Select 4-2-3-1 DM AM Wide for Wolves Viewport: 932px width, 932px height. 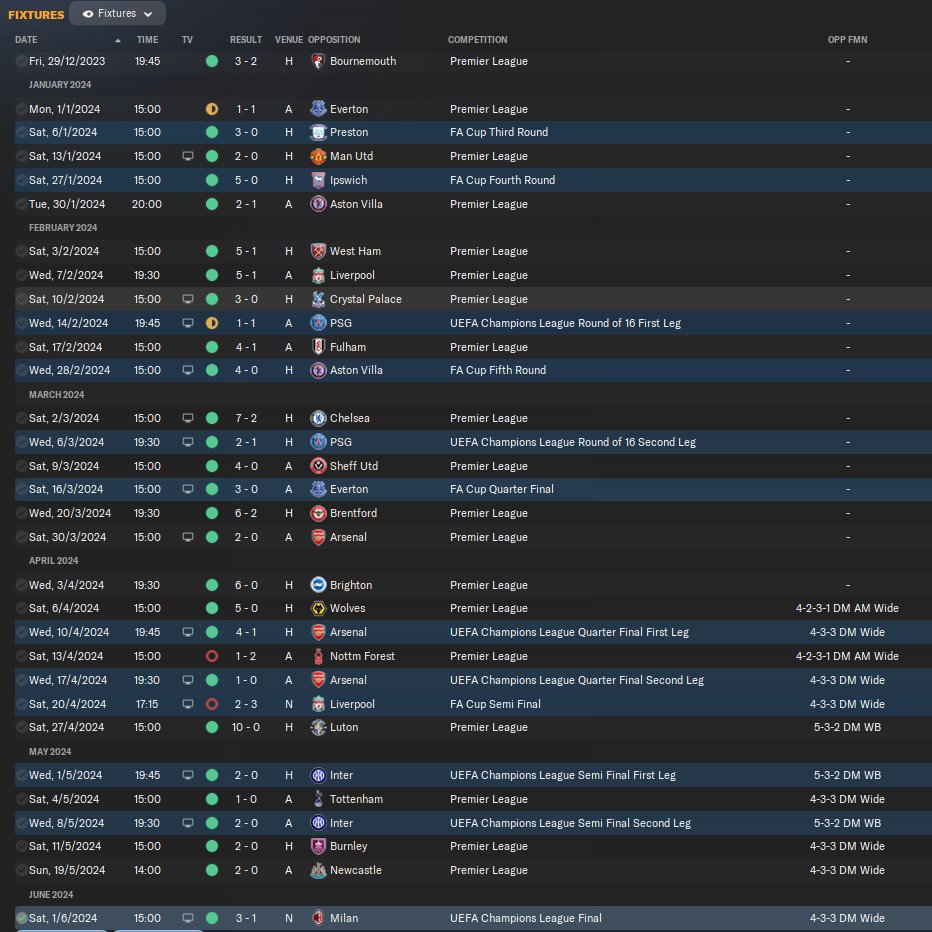coord(847,608)
